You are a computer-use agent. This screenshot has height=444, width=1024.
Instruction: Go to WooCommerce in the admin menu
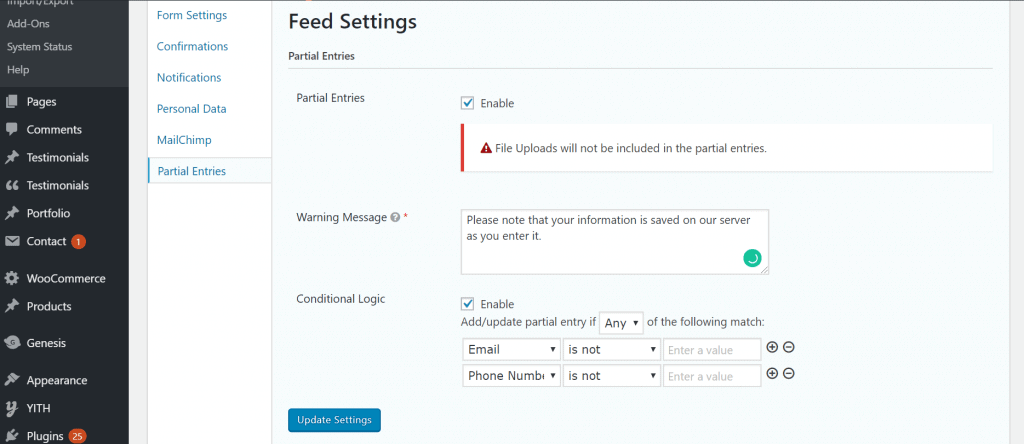pyautogui.click(x=64, y=278)
